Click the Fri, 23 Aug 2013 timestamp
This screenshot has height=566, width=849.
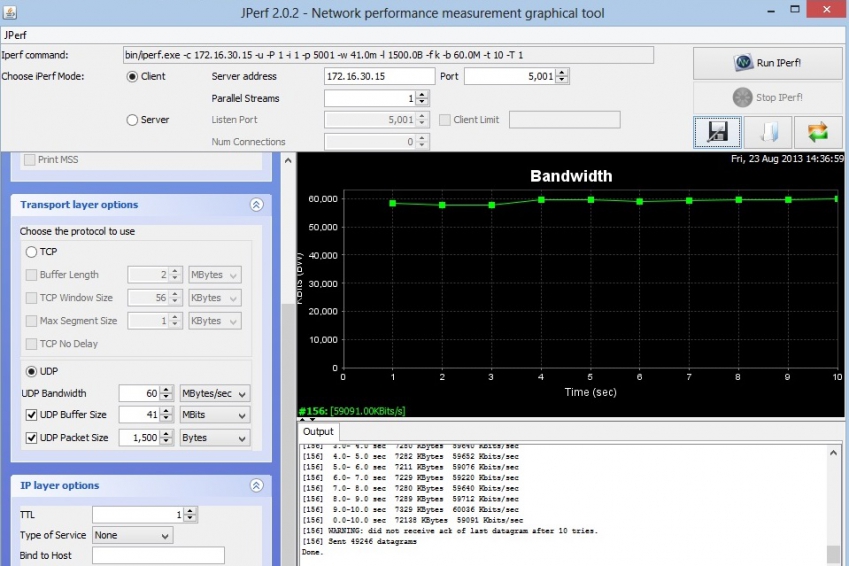click(787, 159)
